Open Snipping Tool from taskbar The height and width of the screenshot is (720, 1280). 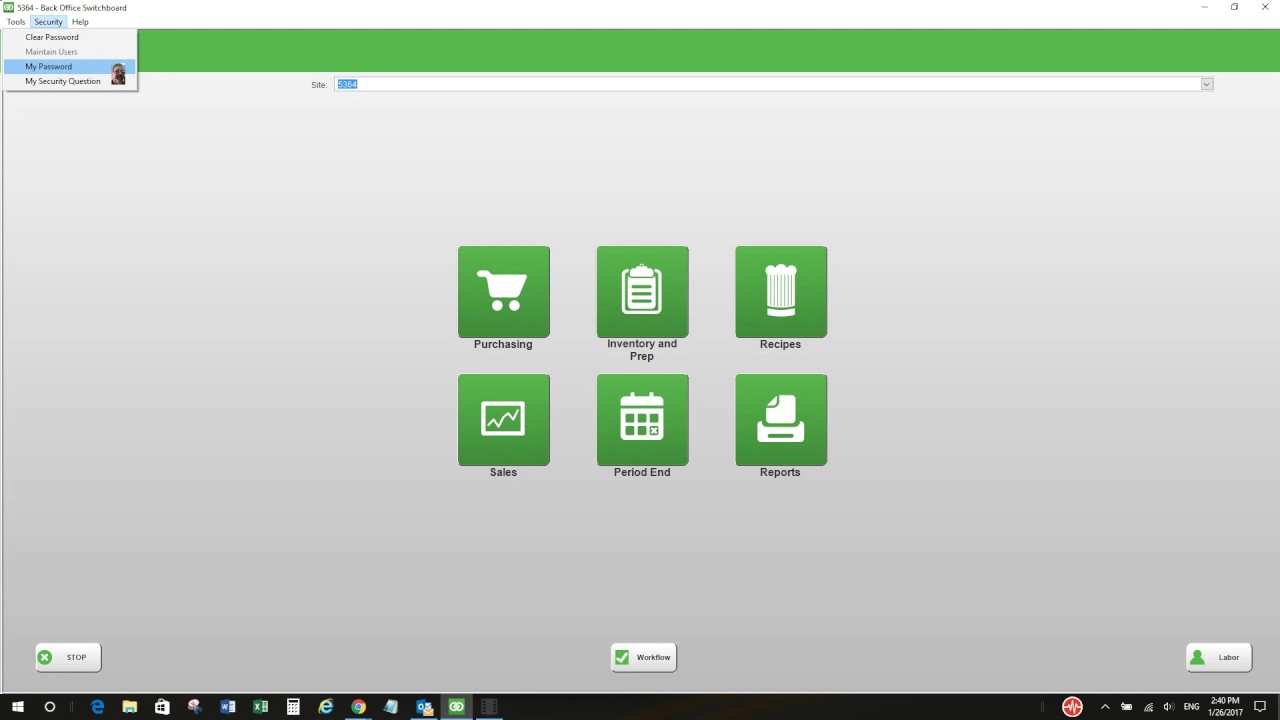(195, 707)
